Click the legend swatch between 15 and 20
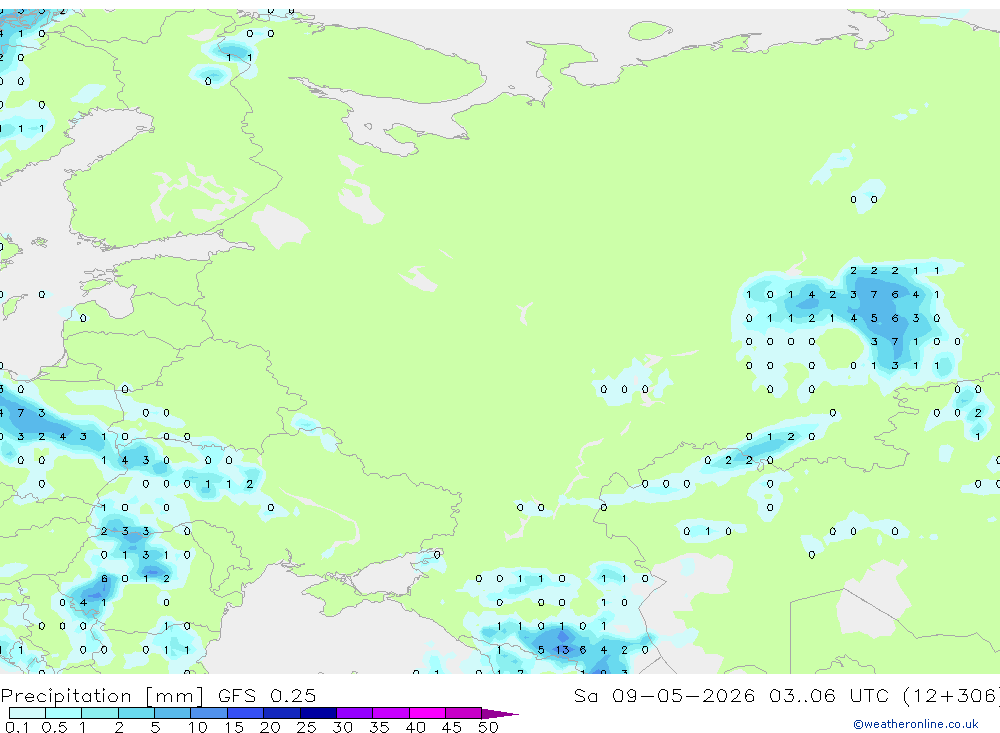 pos(246,713)
